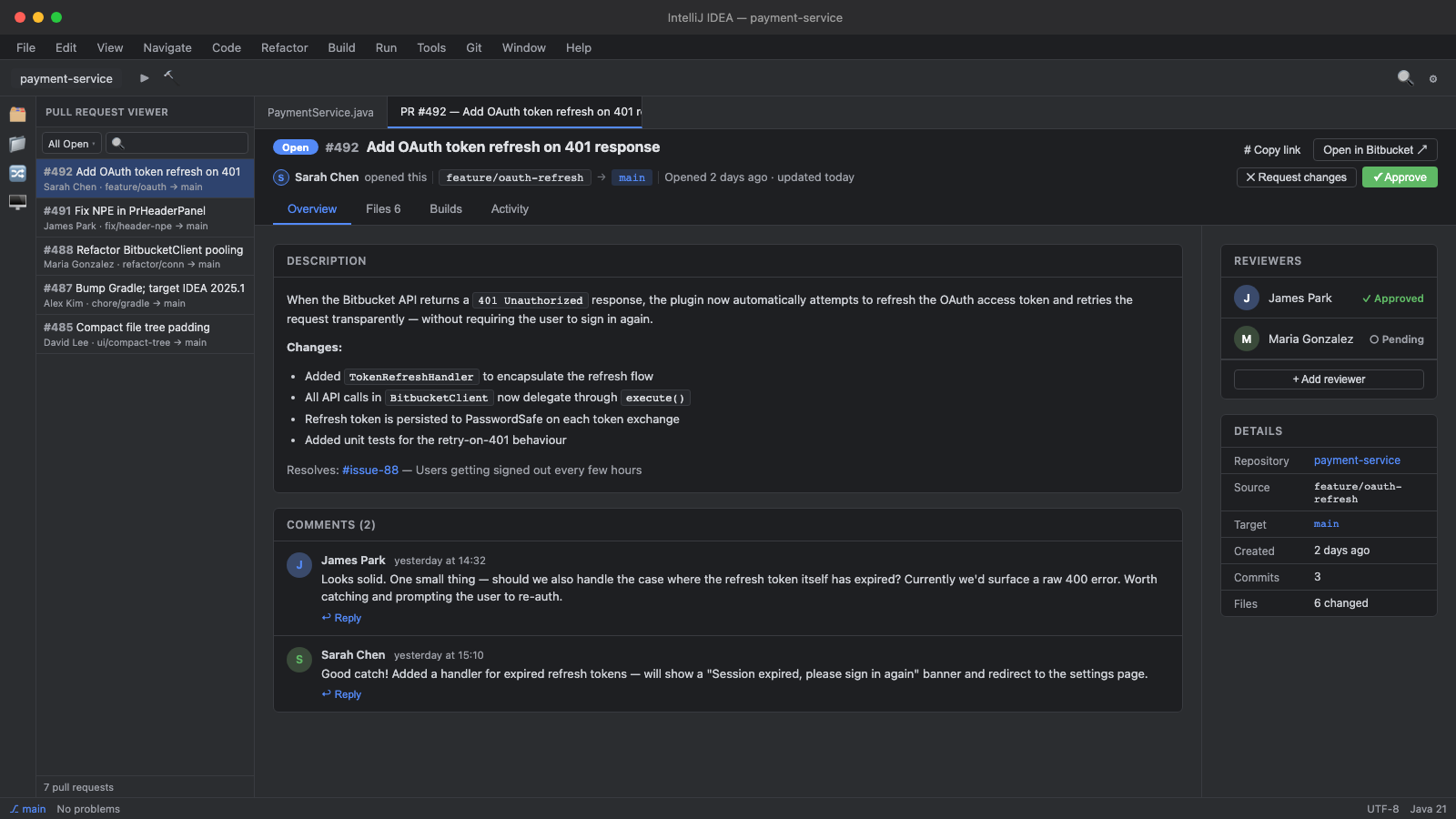Click James Park's avatar in comments
The width and height of the screenshot is (1456, 819).
299,565
